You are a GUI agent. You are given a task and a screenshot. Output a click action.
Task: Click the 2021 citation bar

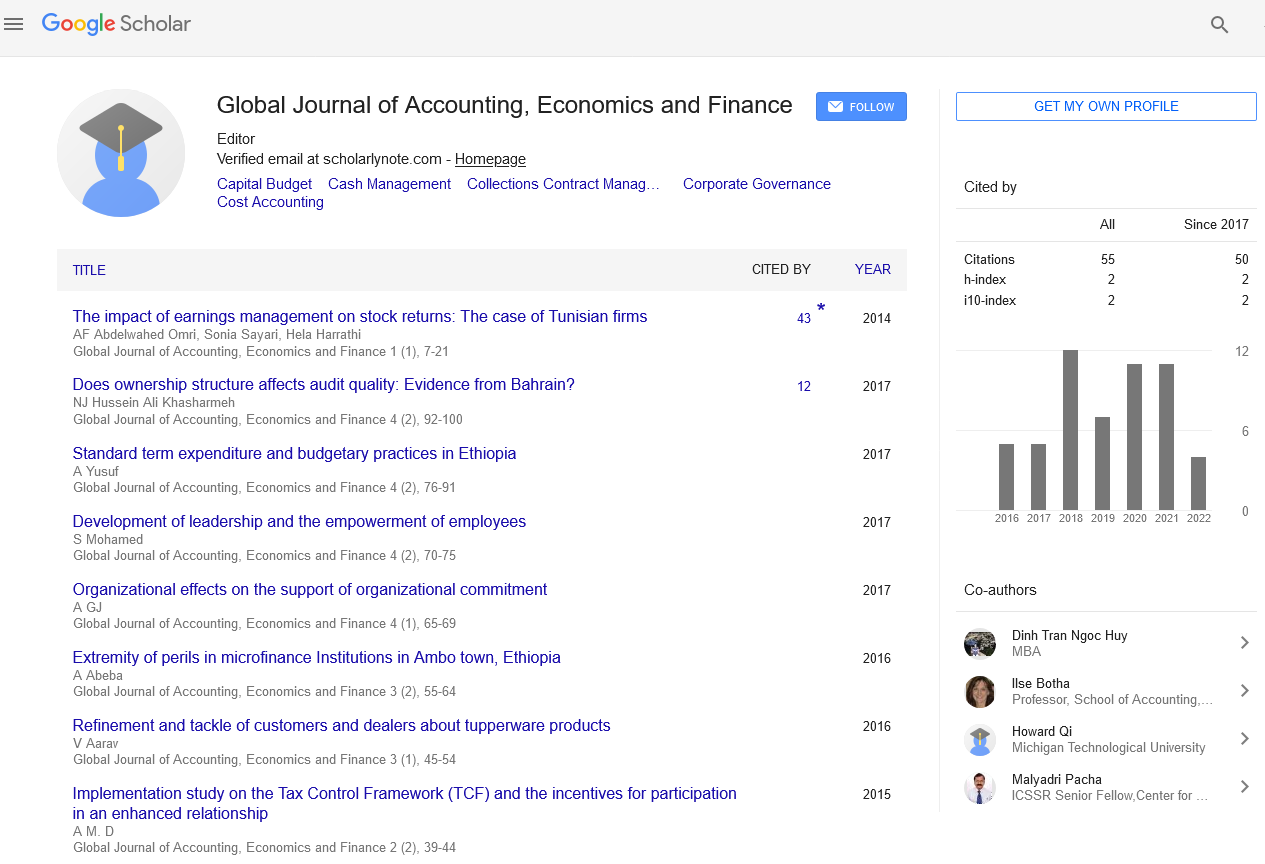1166,437
